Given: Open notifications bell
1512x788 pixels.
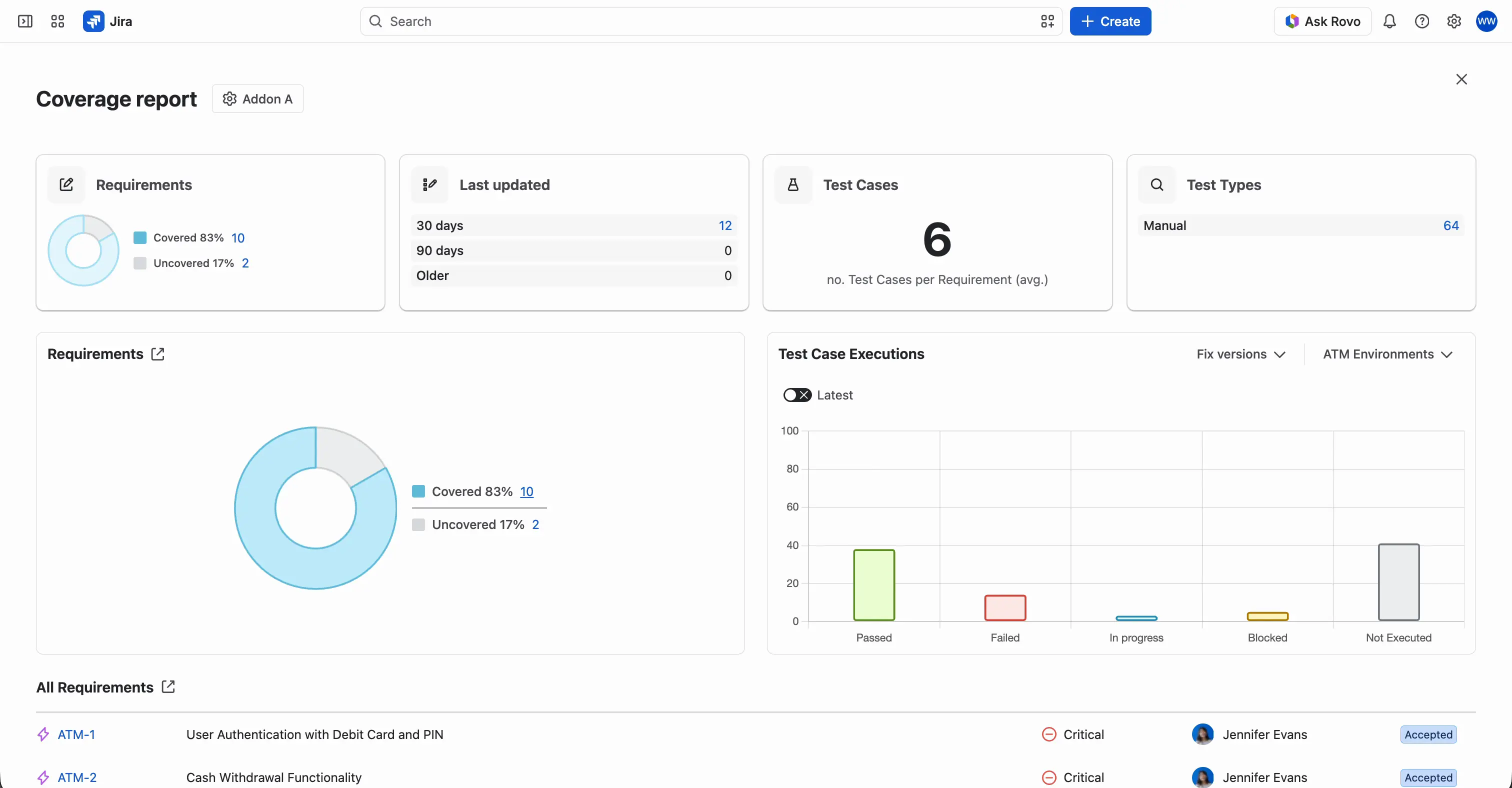Looking at the screenshot, I should (1389, 21).
